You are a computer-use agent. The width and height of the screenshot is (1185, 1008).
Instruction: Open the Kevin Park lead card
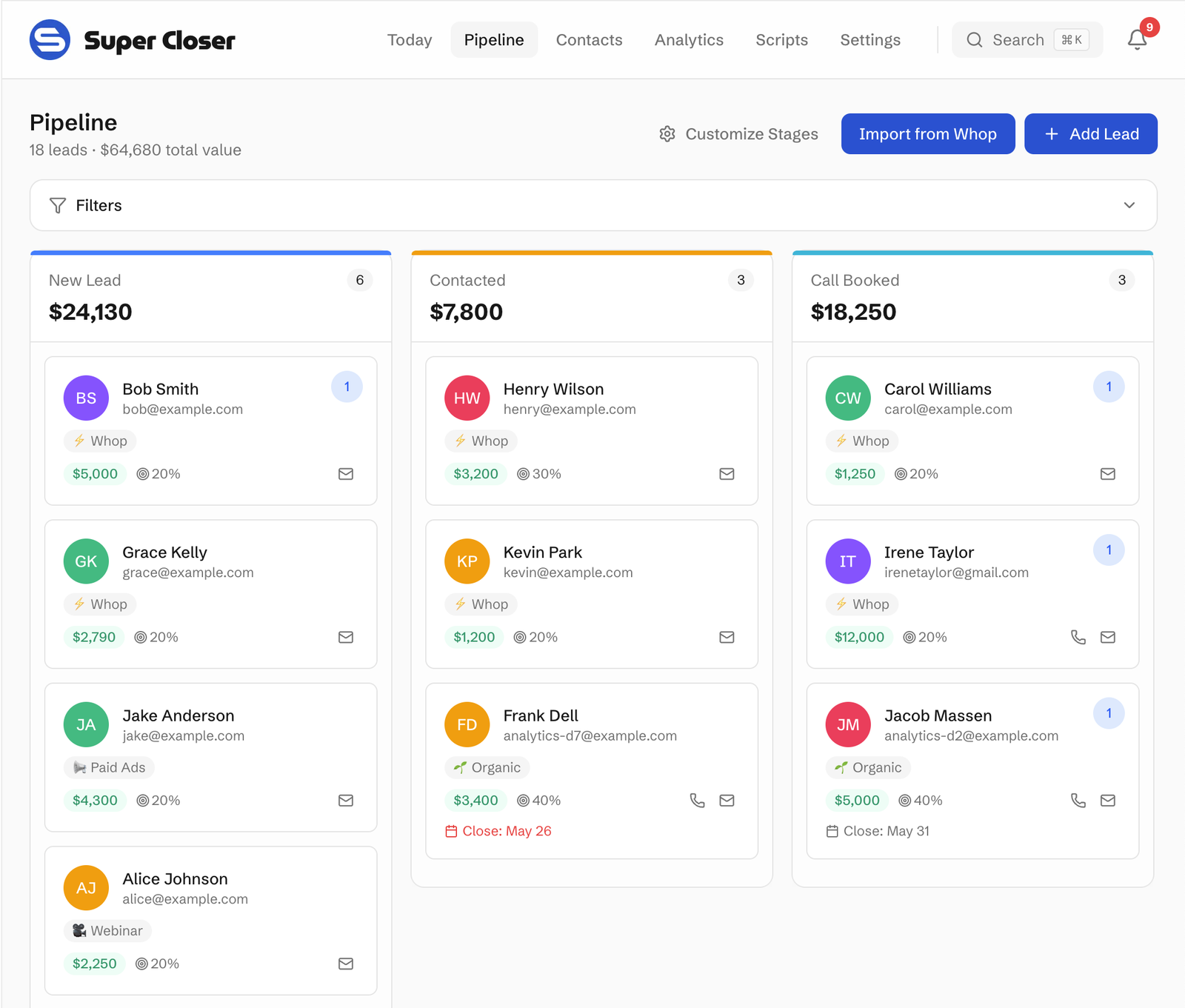(592, 594)
